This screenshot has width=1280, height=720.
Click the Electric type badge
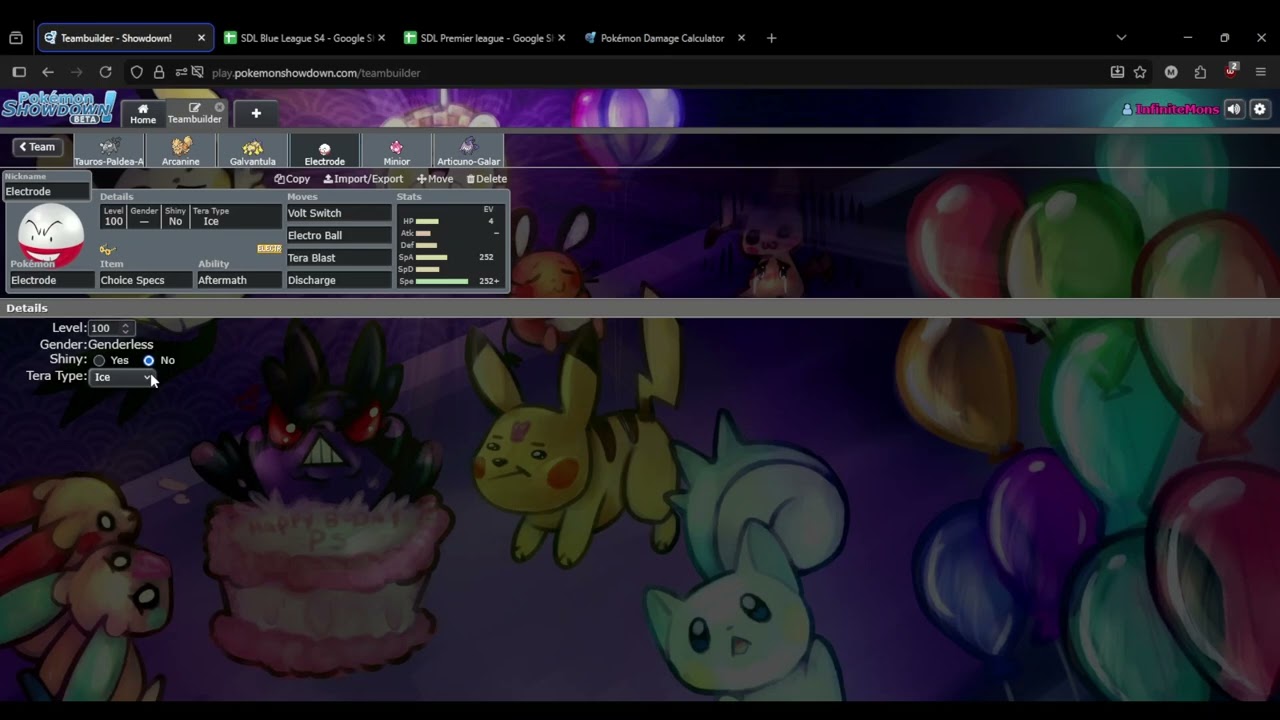pos(269,249)
